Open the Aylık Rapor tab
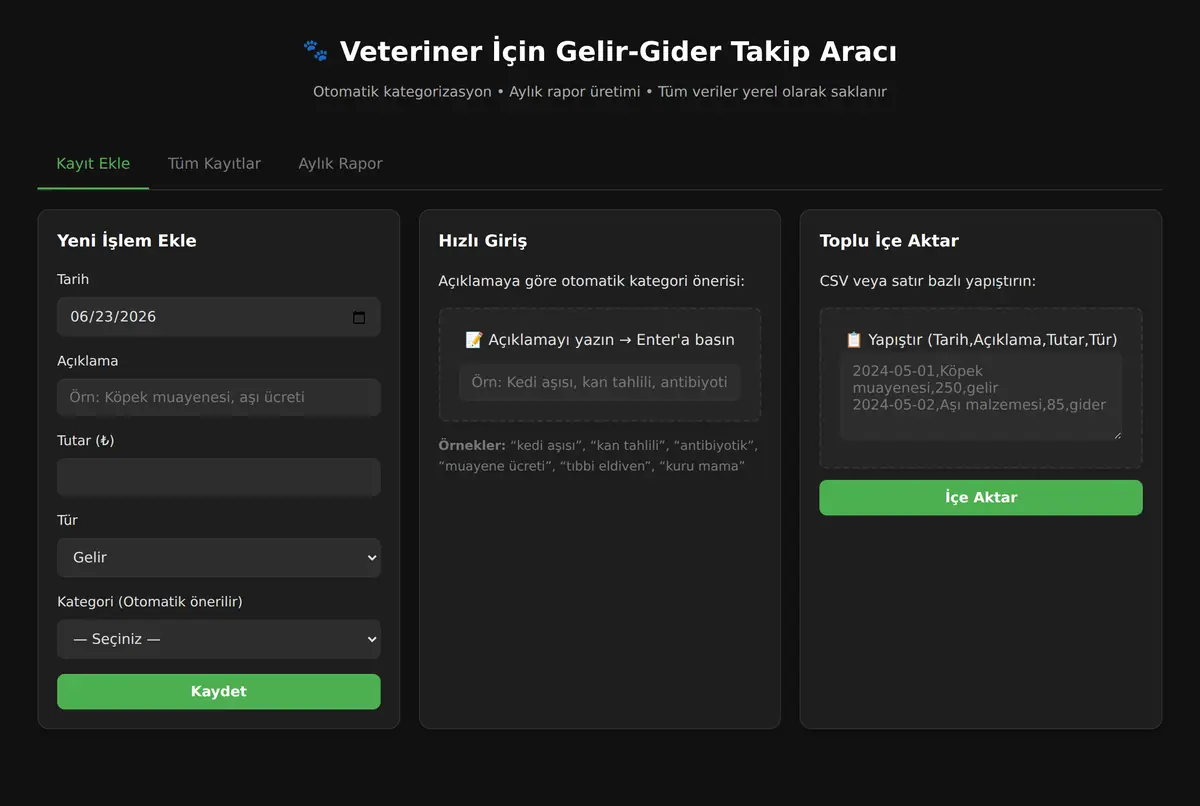The width and height of the screenshot is (1200, 806). pyautogui.click(x=340, y=163)
